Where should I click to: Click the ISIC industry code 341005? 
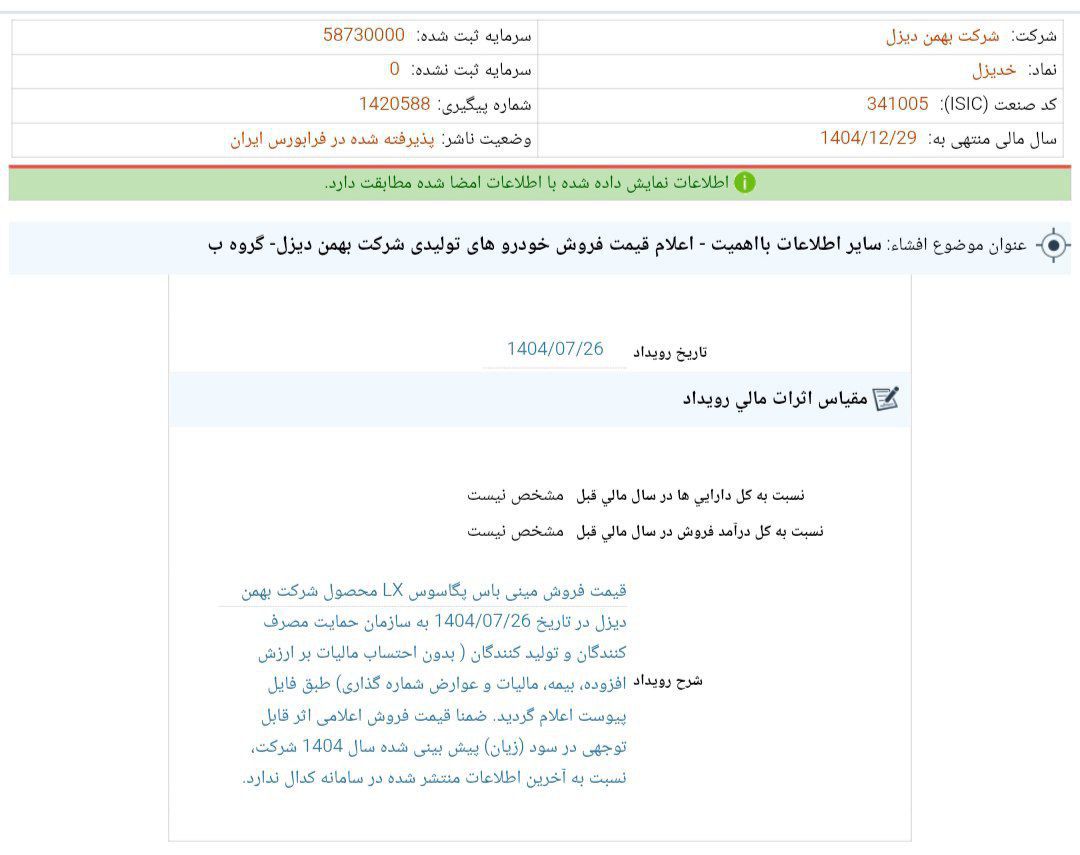[897, 104]
